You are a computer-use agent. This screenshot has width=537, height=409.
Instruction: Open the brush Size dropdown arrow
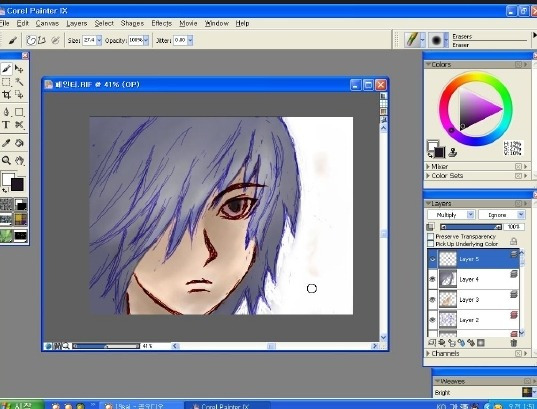[99, 40]
